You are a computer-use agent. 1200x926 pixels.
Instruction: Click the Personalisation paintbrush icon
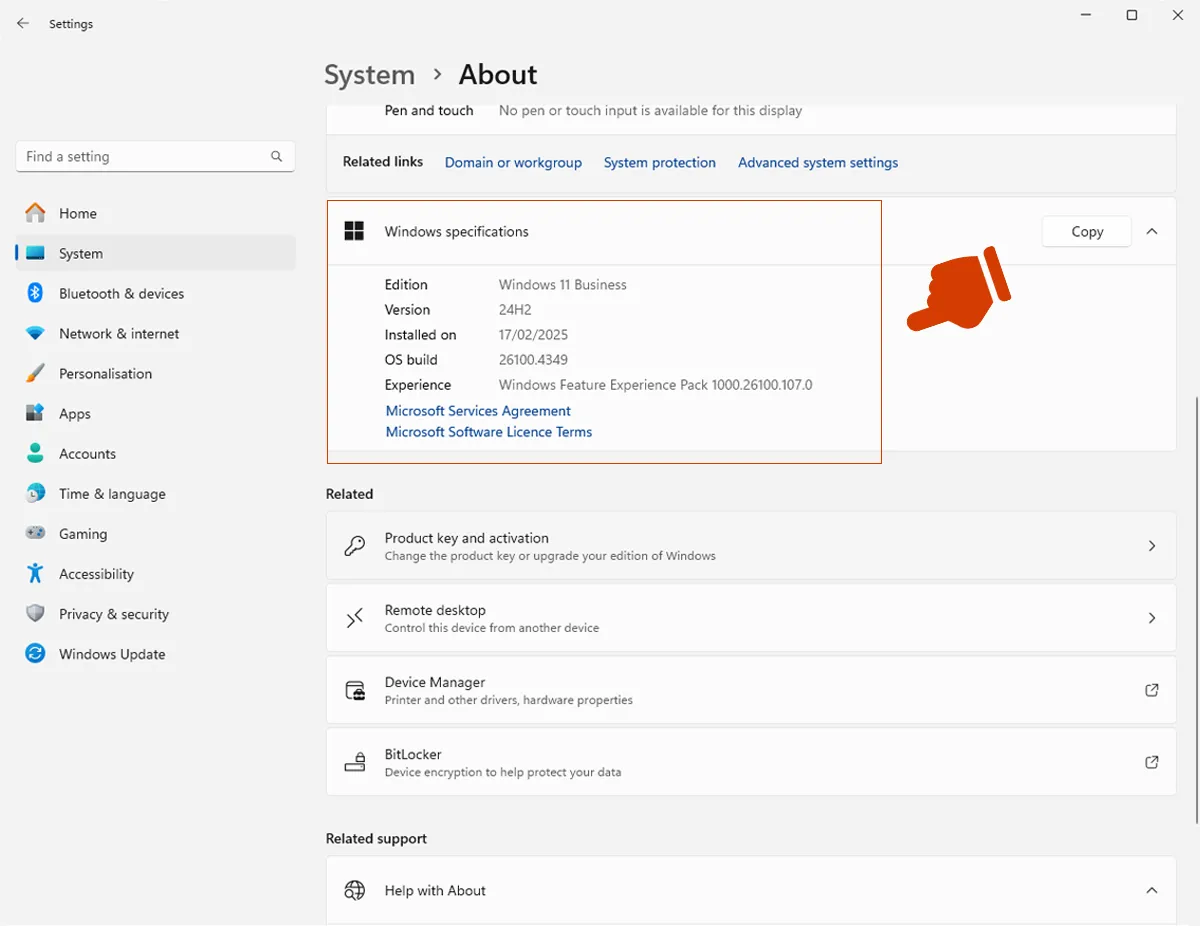[35, 373]
